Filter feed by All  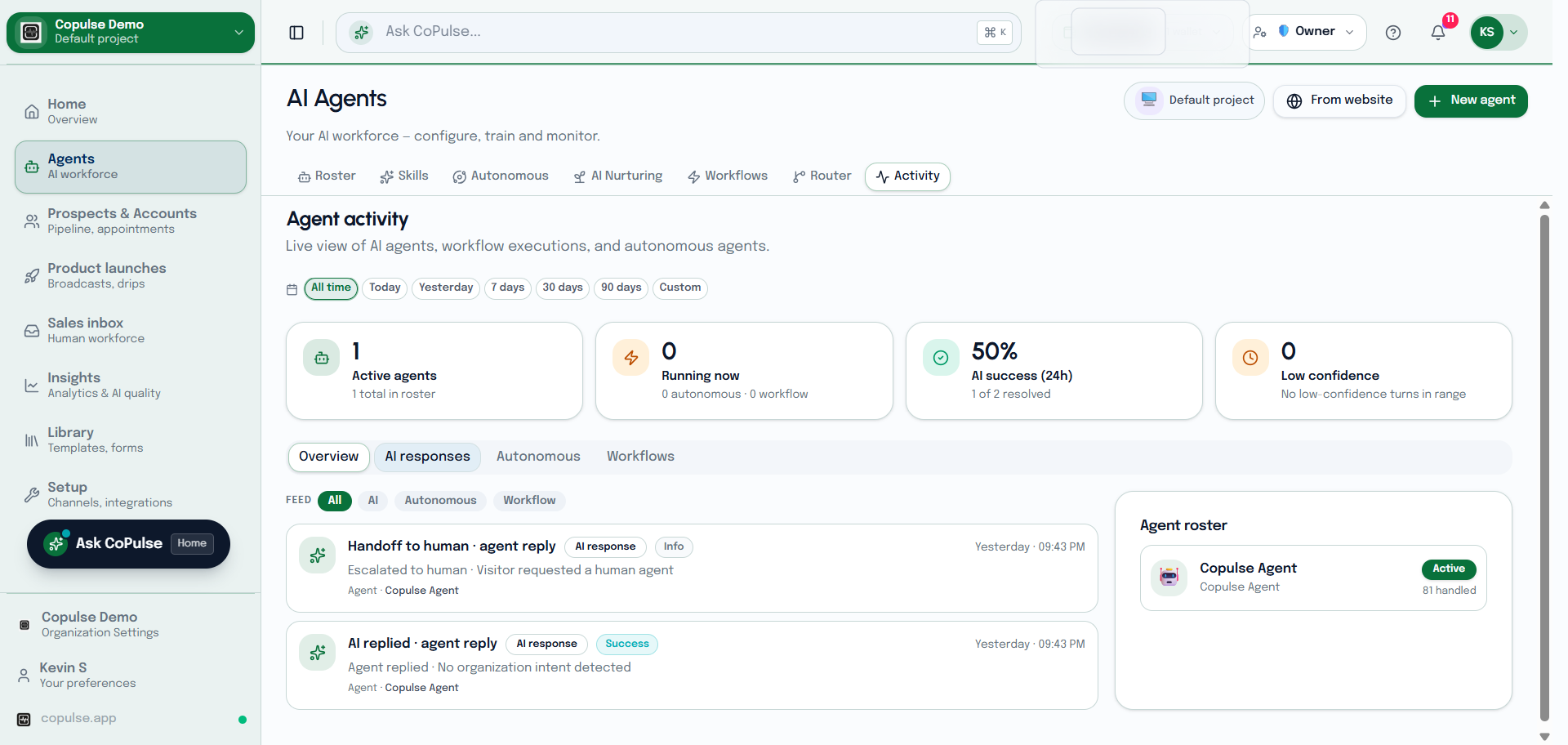[x=335, y=501]
